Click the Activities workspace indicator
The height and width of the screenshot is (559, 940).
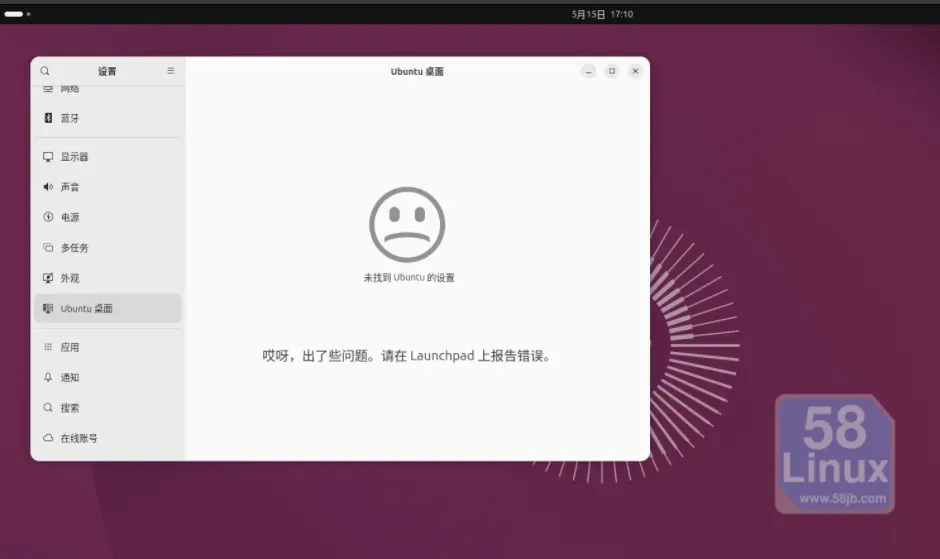pyautogui.click(x=17, y=14)
